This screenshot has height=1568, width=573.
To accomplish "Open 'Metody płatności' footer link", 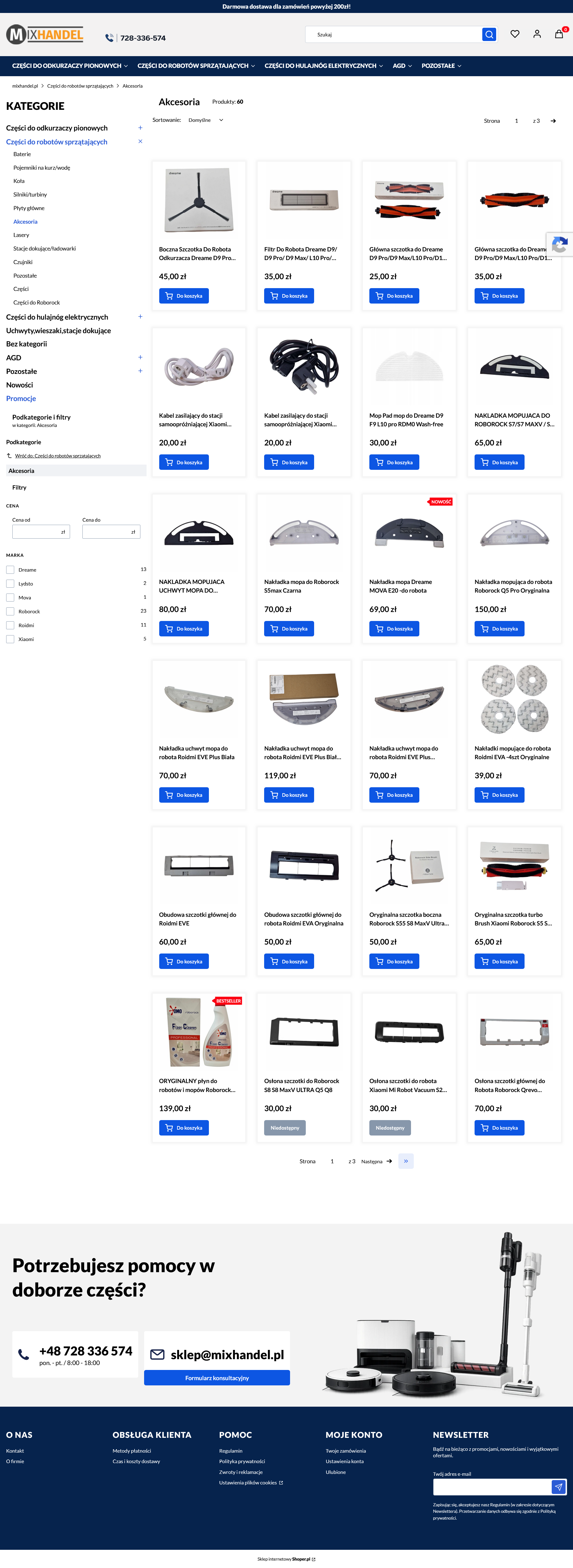I will point(131,1451).
